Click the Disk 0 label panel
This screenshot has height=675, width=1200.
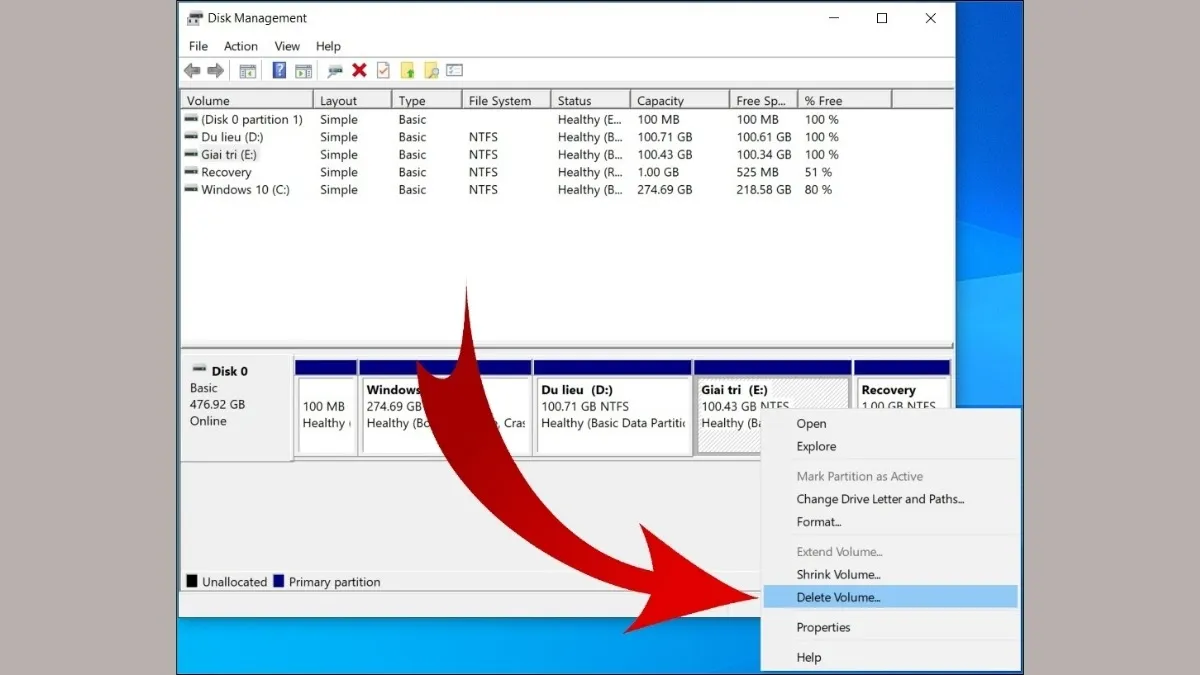coord(236,405)
